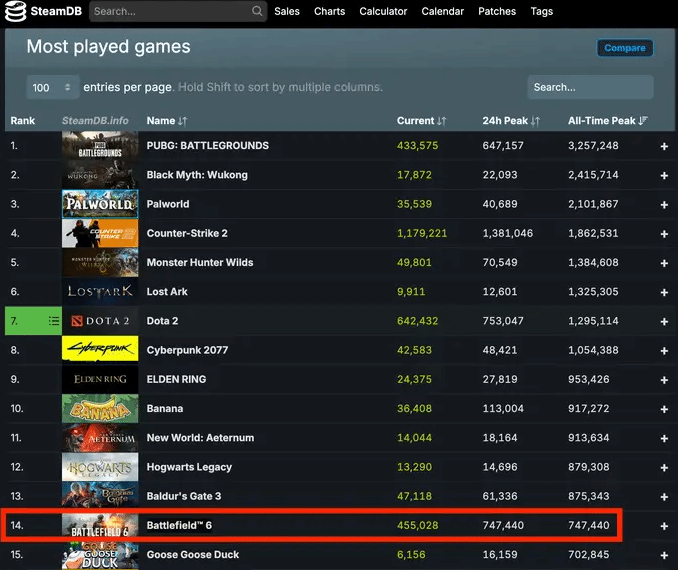The image size is (678, 570).
Task: Click the SteamDB logo icon
Action: tap(16, 12)
